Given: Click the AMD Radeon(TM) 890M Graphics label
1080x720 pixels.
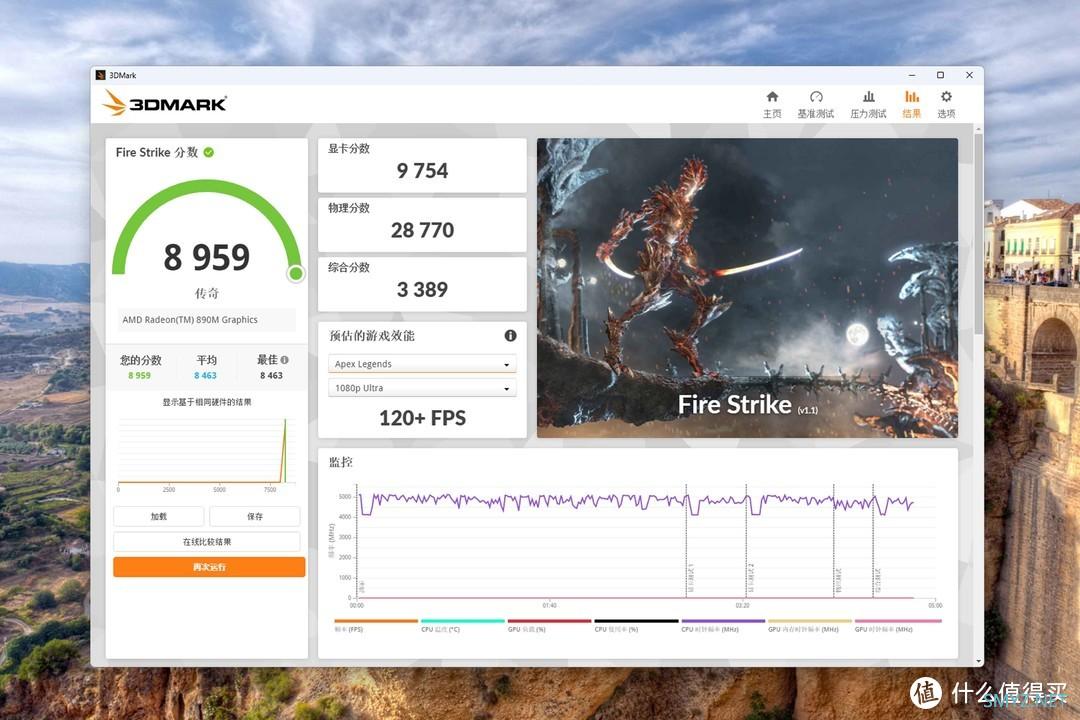Looking at the screenshot, I should point(190,320).
